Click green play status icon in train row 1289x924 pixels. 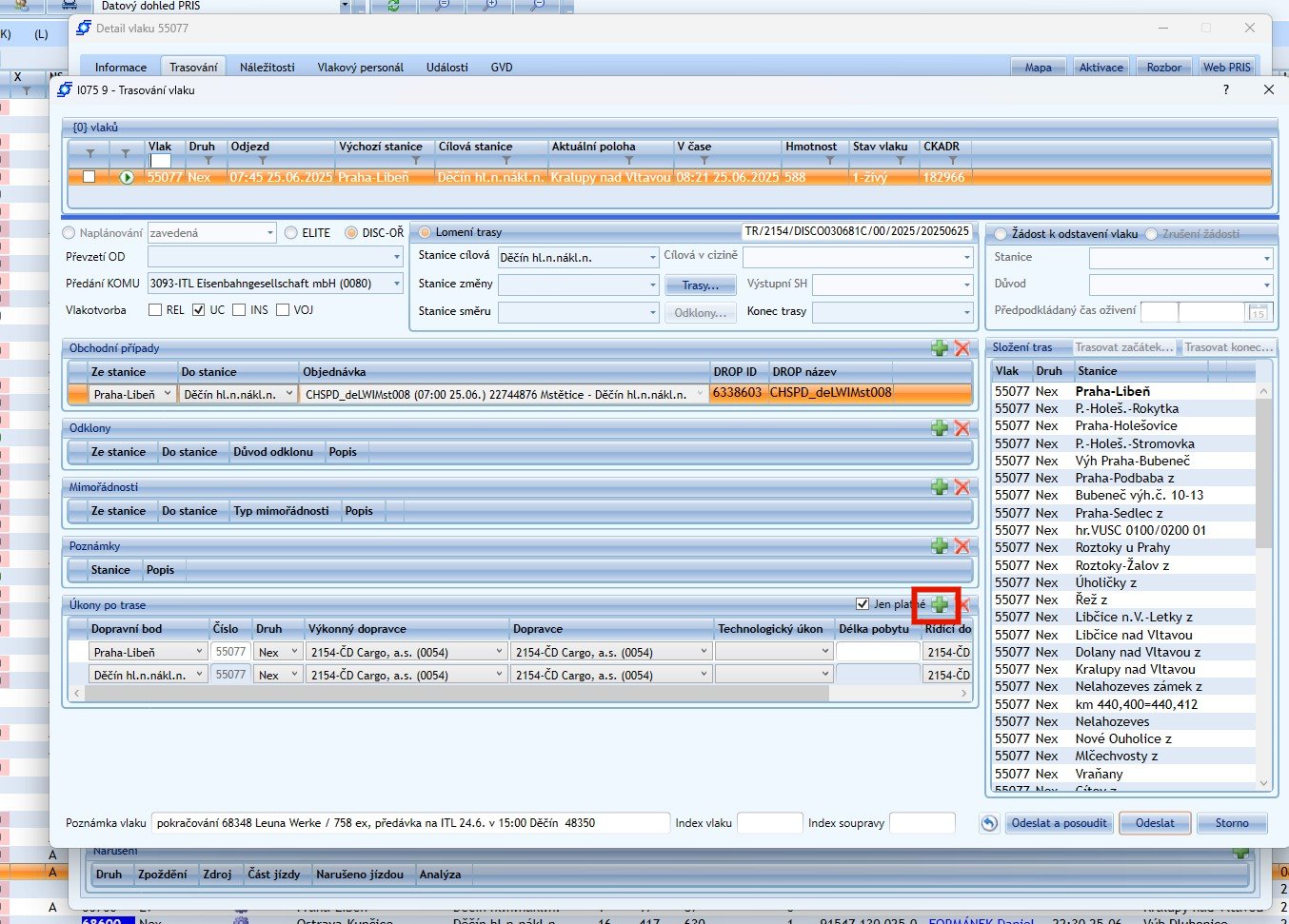126,177
